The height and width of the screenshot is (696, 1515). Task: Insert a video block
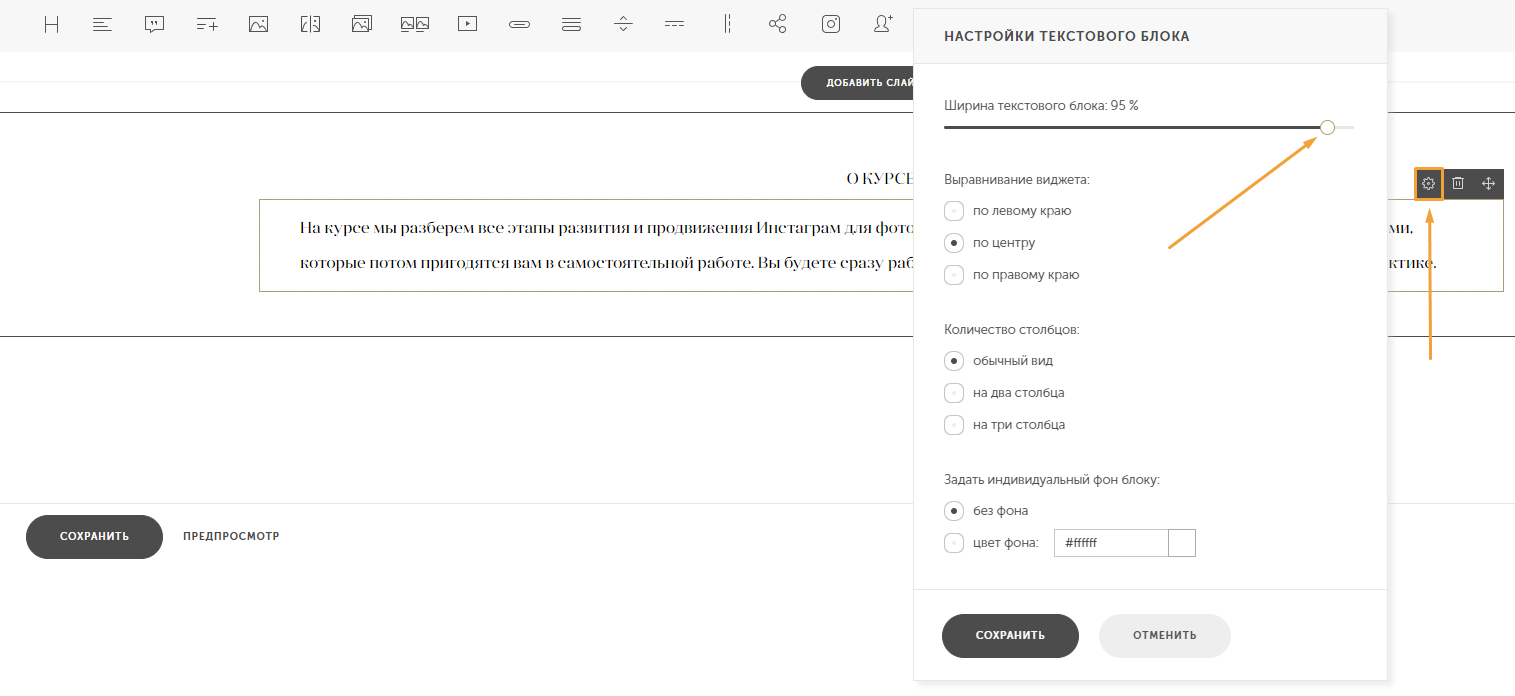(x=467, y=25)
